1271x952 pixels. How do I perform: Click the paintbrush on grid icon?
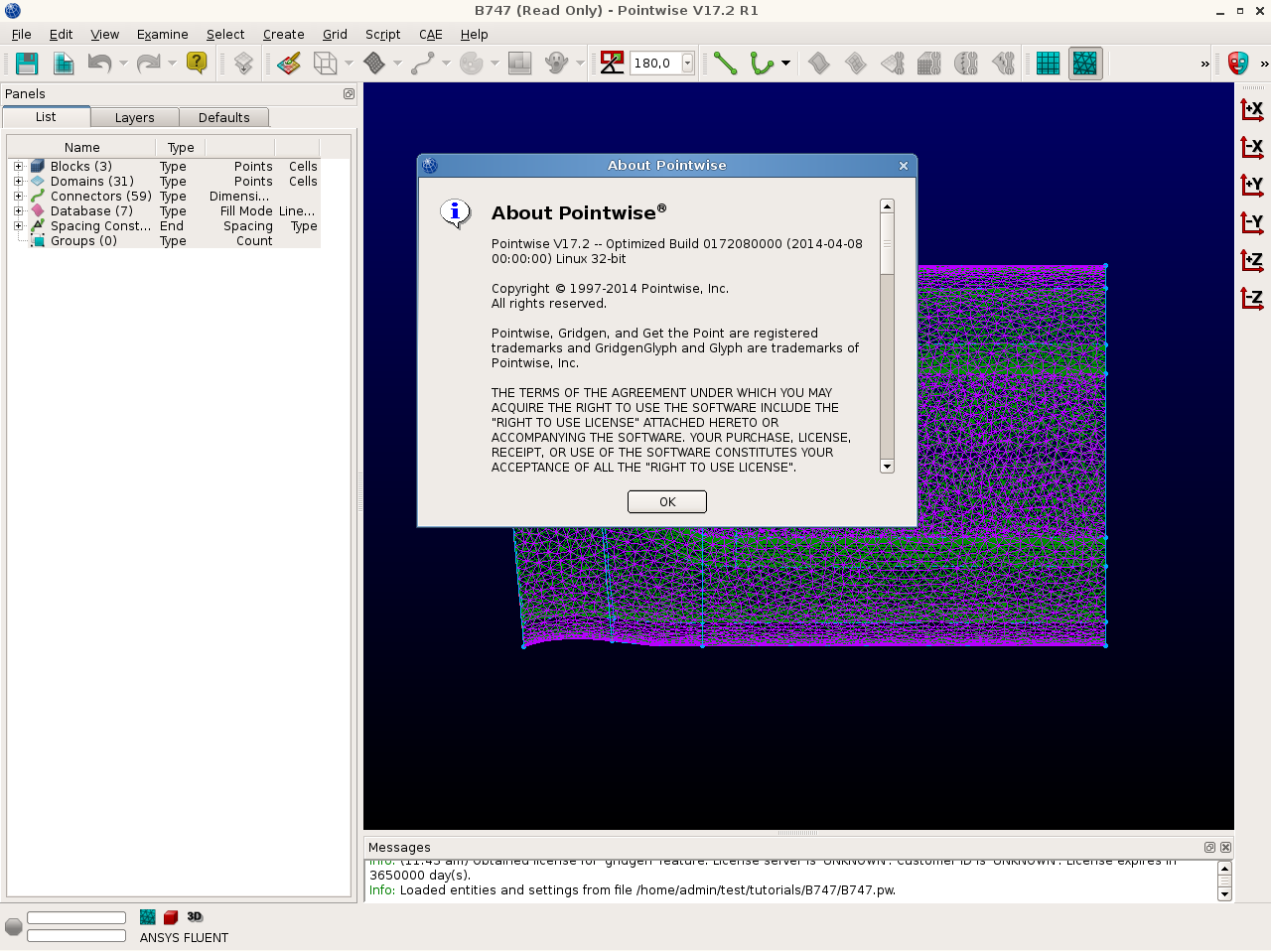pos(289,64)
